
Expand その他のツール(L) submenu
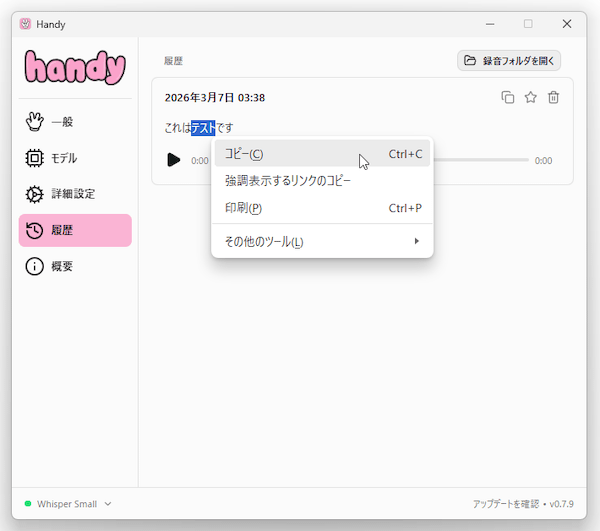[322, 241]
